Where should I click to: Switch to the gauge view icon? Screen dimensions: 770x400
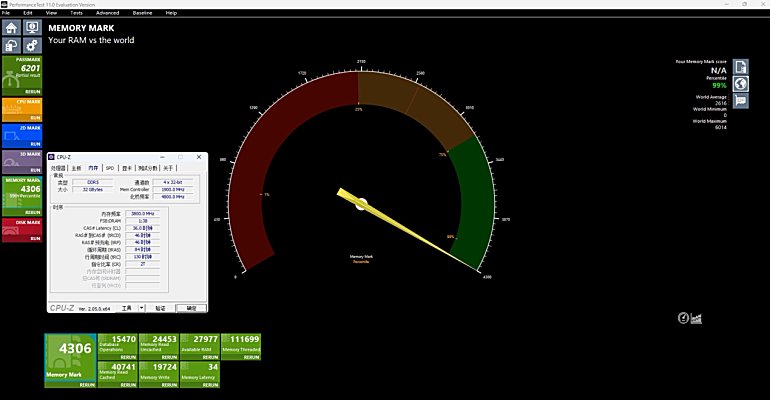click(683, 318)
